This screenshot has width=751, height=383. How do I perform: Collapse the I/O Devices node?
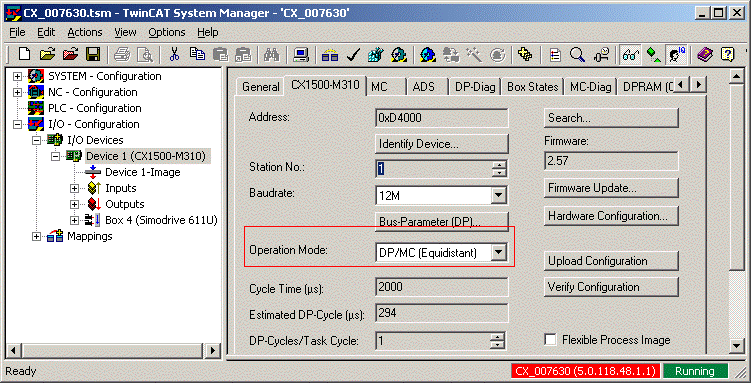pyautogui.click(x=37, y=140)
